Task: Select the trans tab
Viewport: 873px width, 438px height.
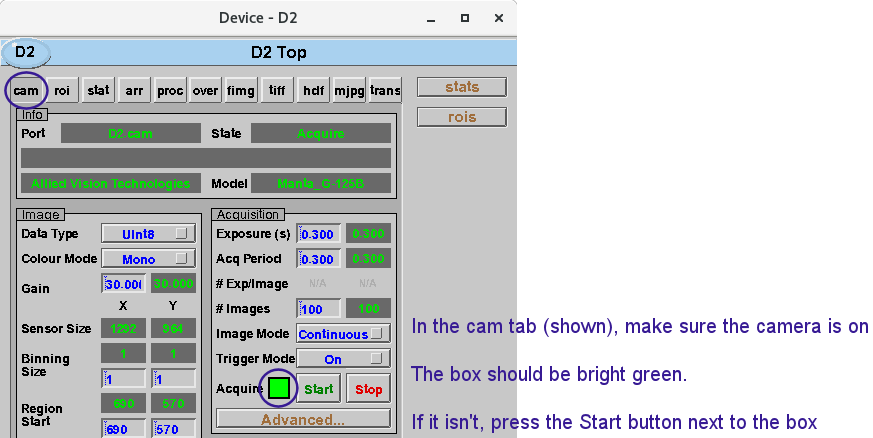Action: [x=385, y=90]
